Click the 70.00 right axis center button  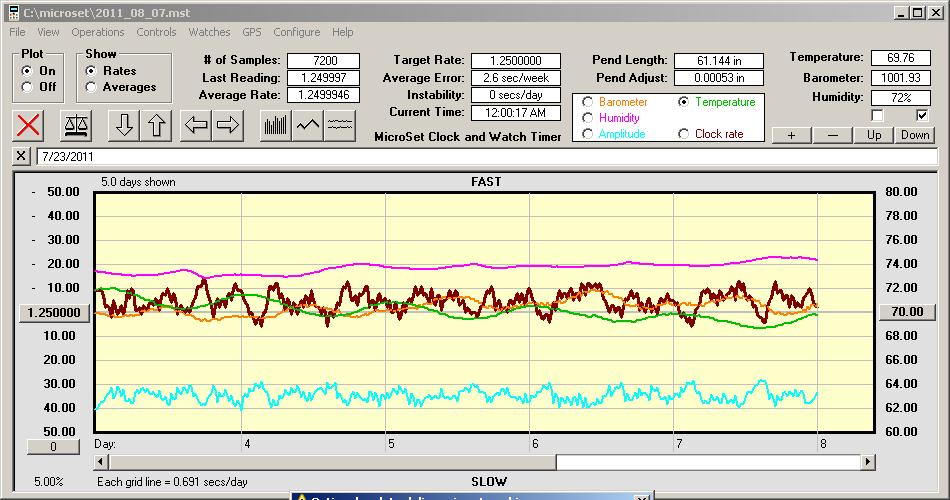click(x=907, y=312)
